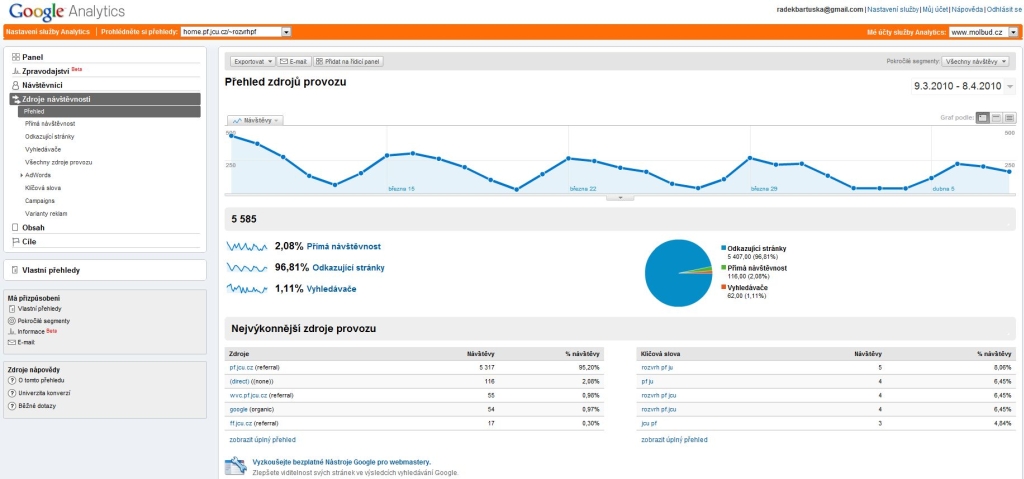This screenshot has height=479, width=1024.
Task: Switch graph to weekly view
Action: click(996, 117)
